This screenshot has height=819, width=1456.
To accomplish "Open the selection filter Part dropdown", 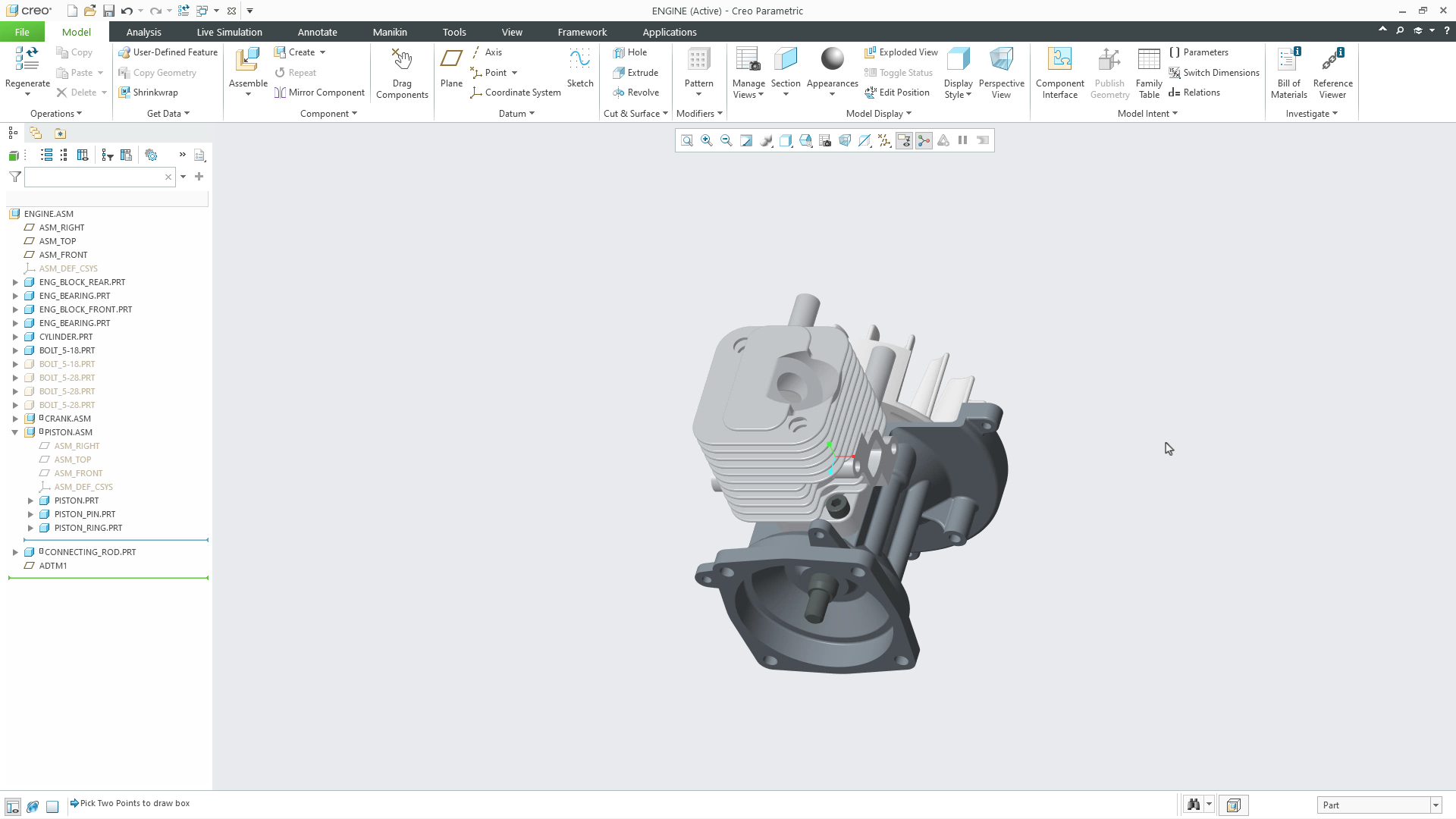I will (1436, 805).
